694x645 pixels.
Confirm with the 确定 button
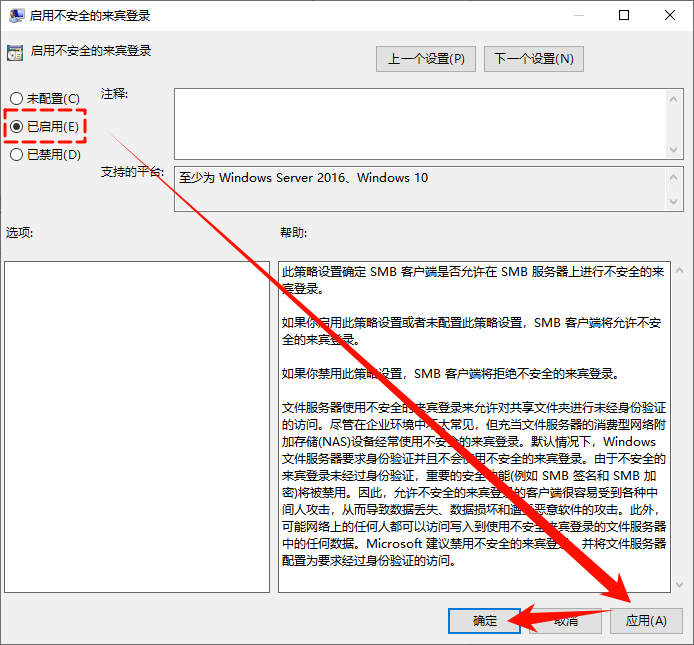485,621
